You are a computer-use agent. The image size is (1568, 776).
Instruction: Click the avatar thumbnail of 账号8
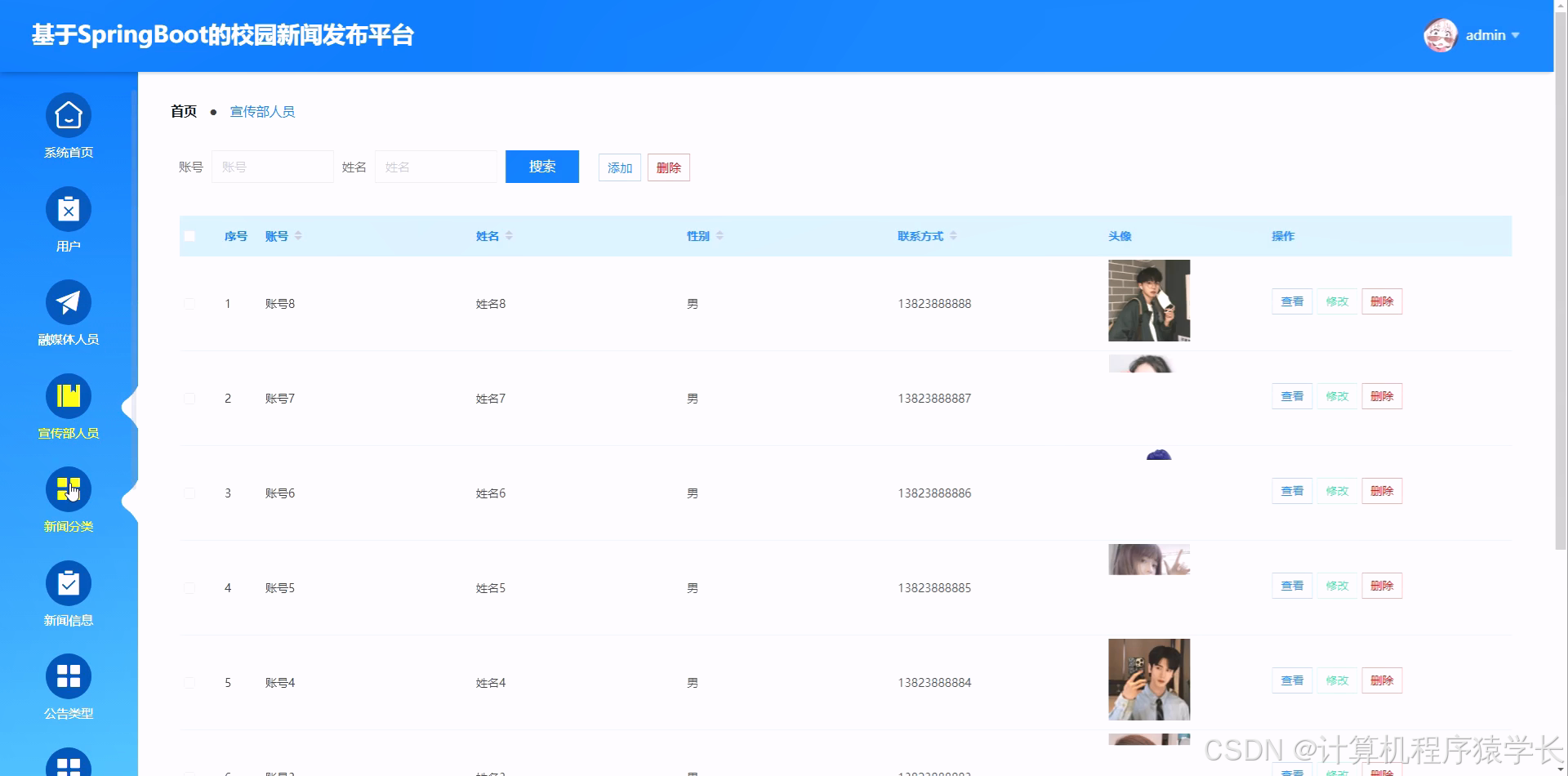click(1149, 301)
